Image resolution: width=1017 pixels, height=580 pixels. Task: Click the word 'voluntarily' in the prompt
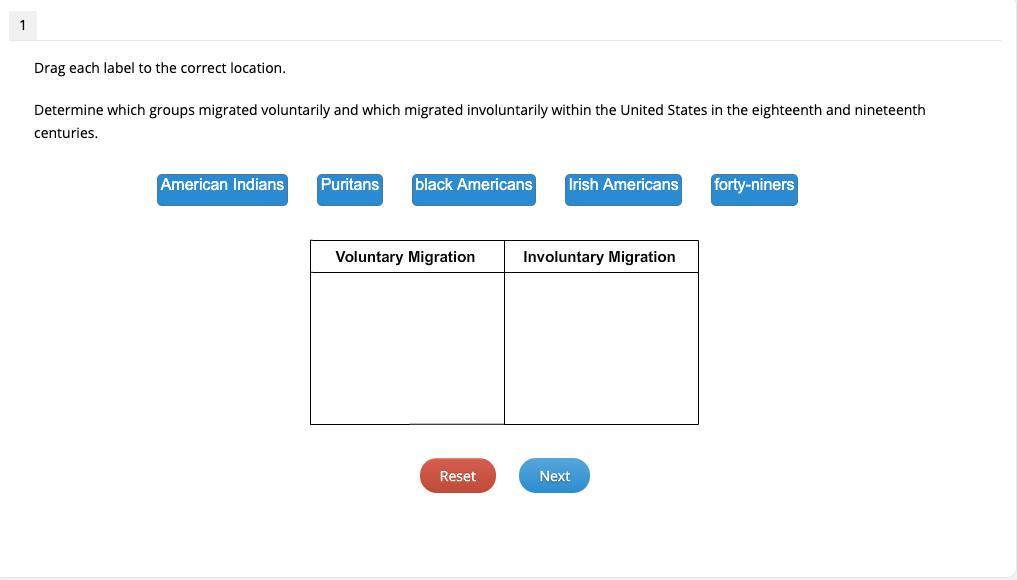[296, 110]
